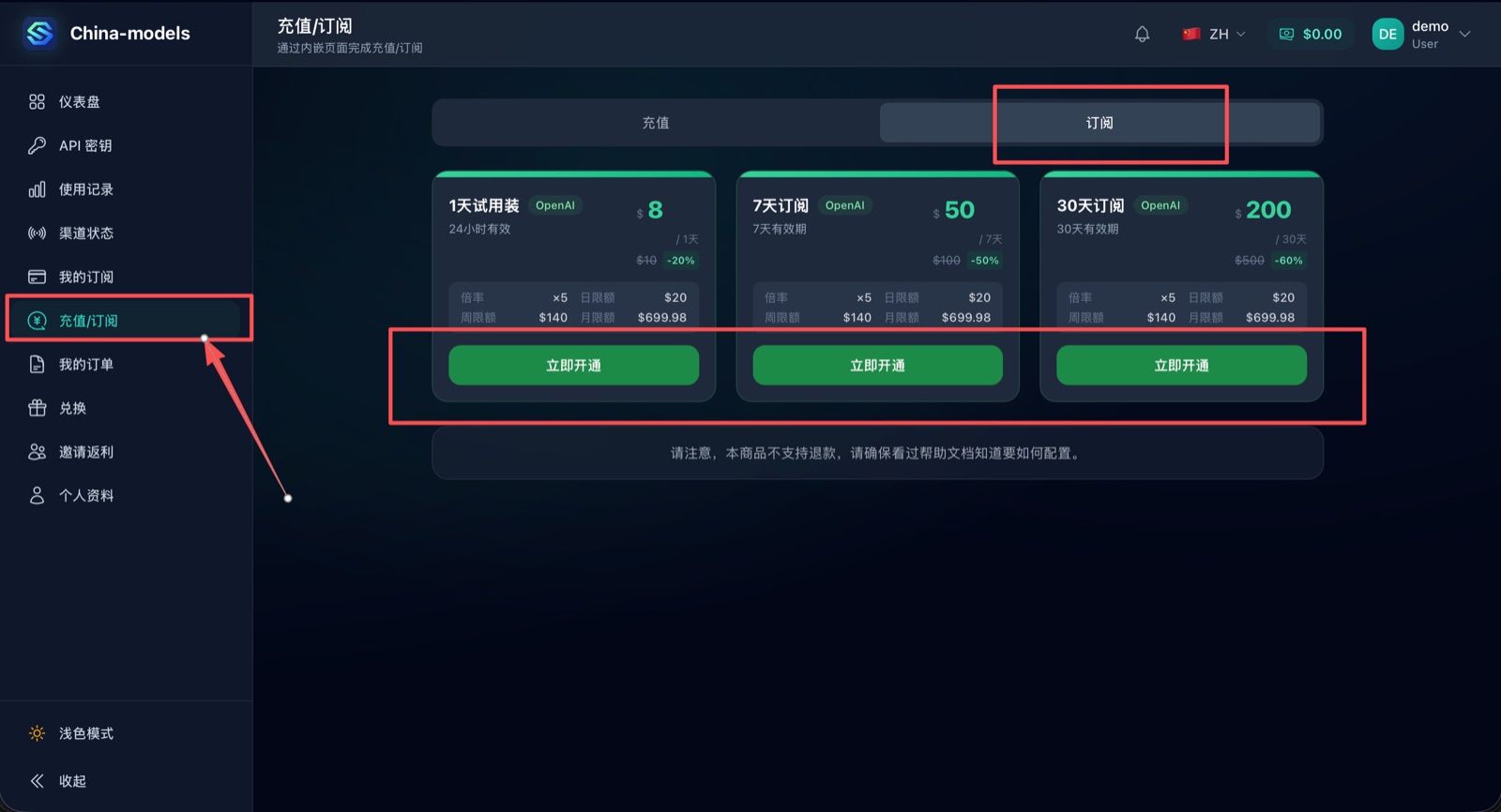Open the dashboard grid icon (仪表盘)

coord(37,101)
